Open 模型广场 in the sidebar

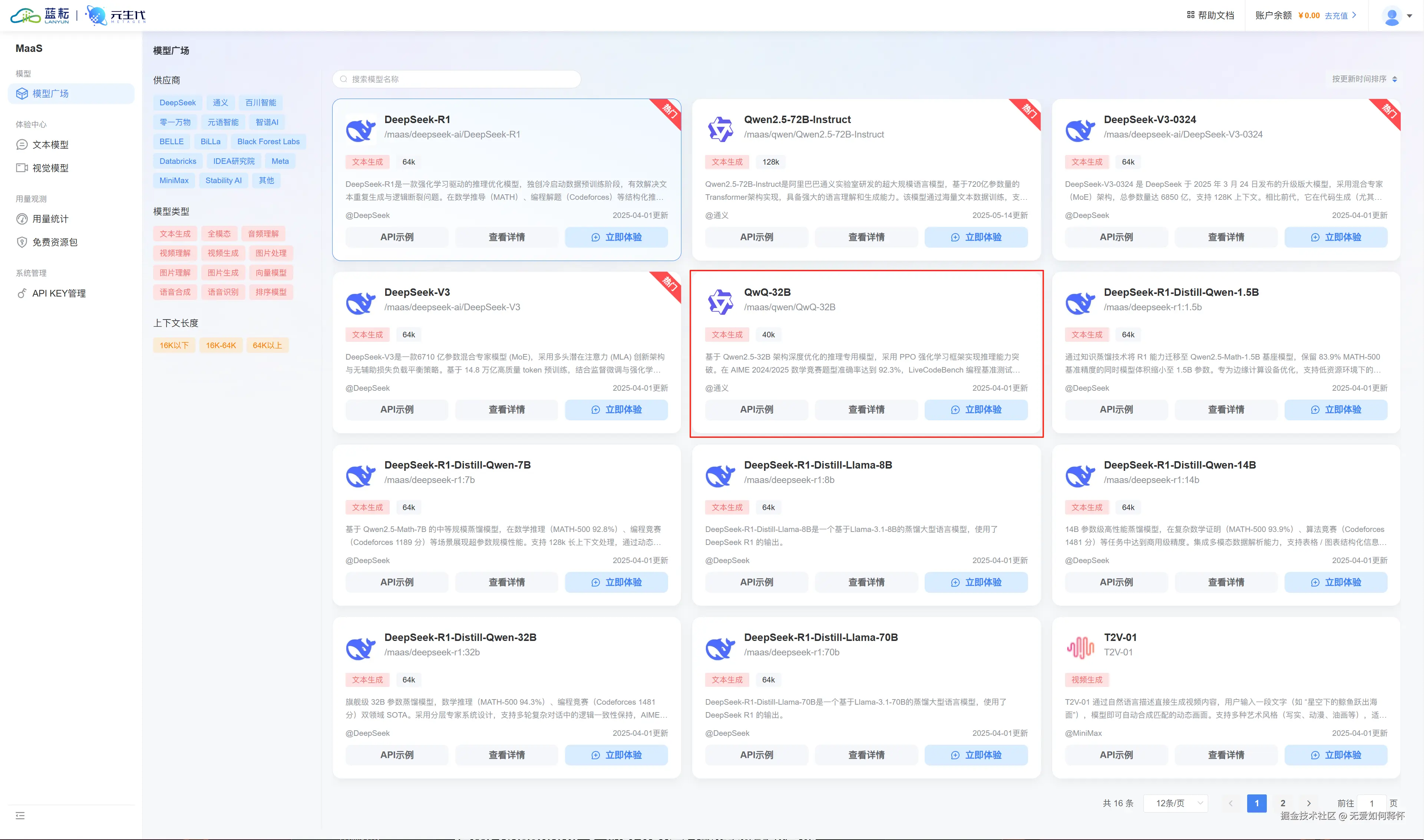[x=71, y=94]
